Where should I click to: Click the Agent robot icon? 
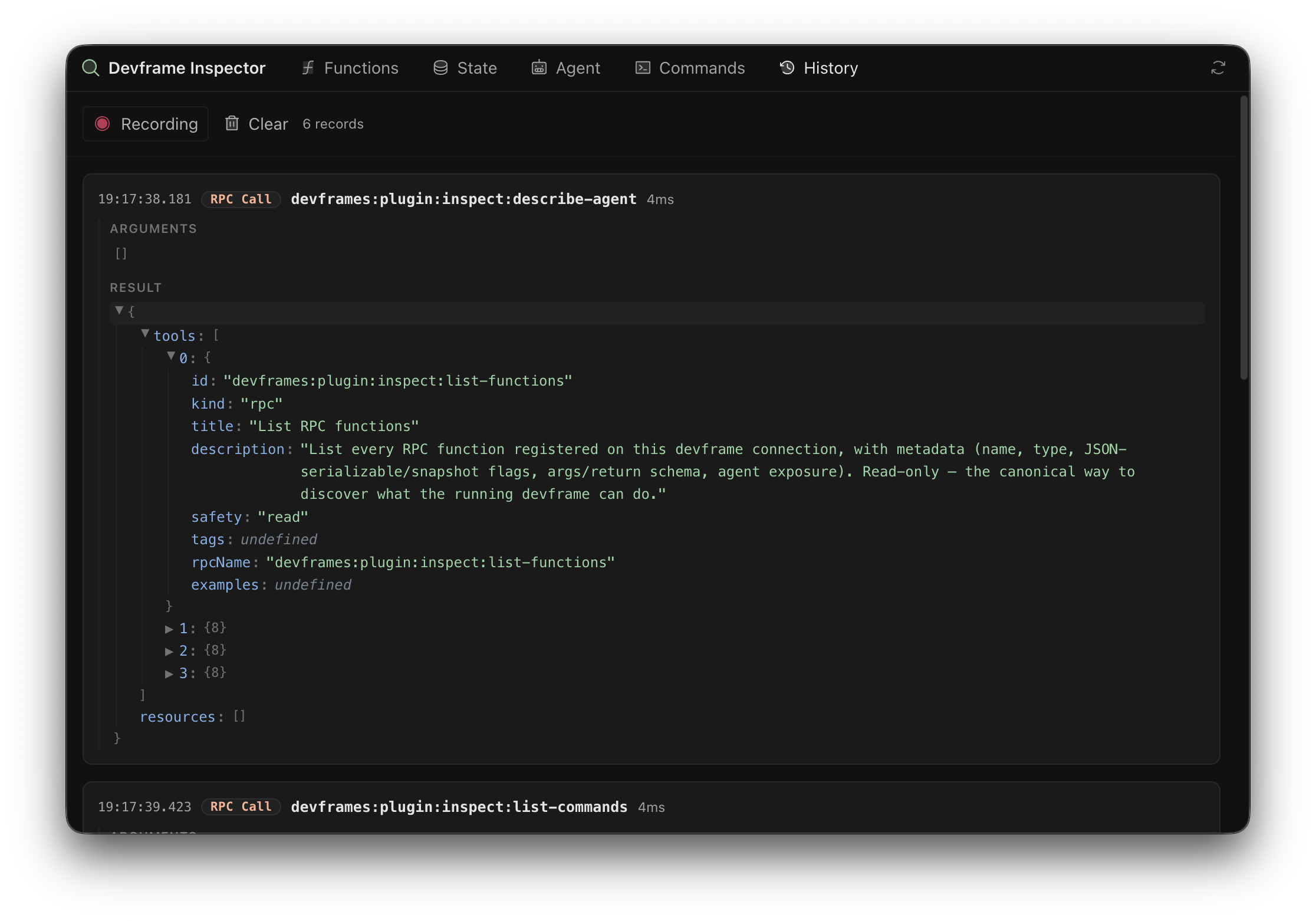click(x=539, y=68)
